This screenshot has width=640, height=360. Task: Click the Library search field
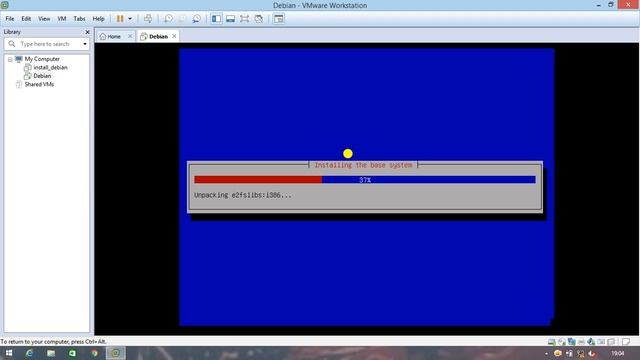(48, 44)
